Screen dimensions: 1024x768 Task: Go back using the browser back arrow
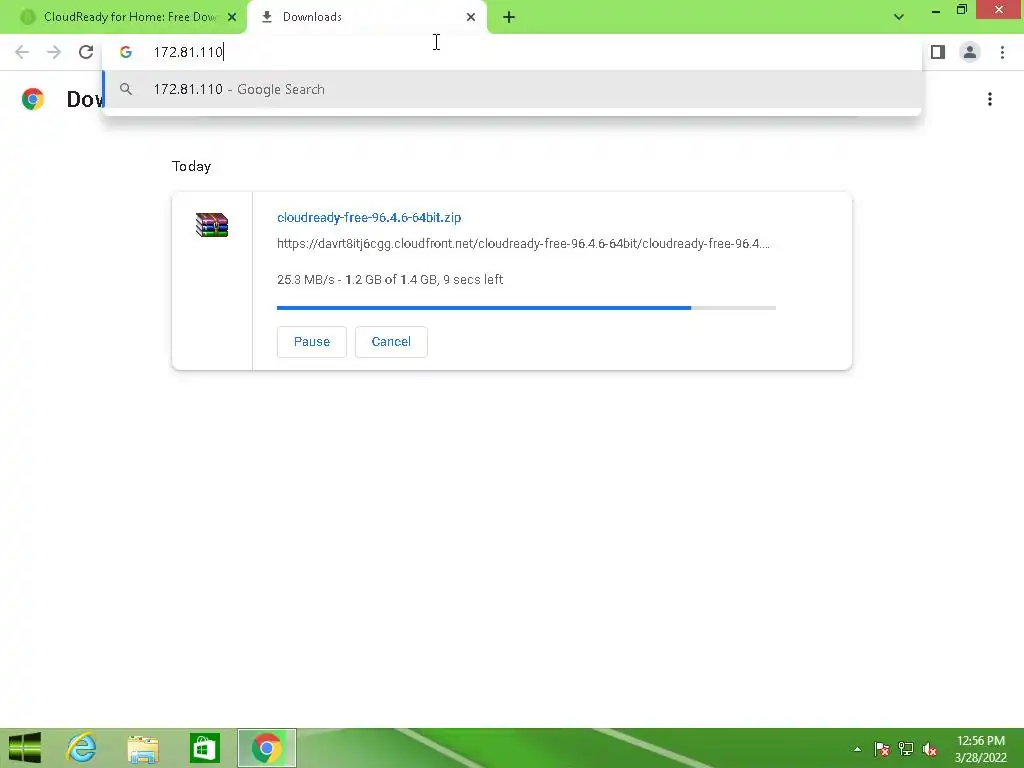22,52
